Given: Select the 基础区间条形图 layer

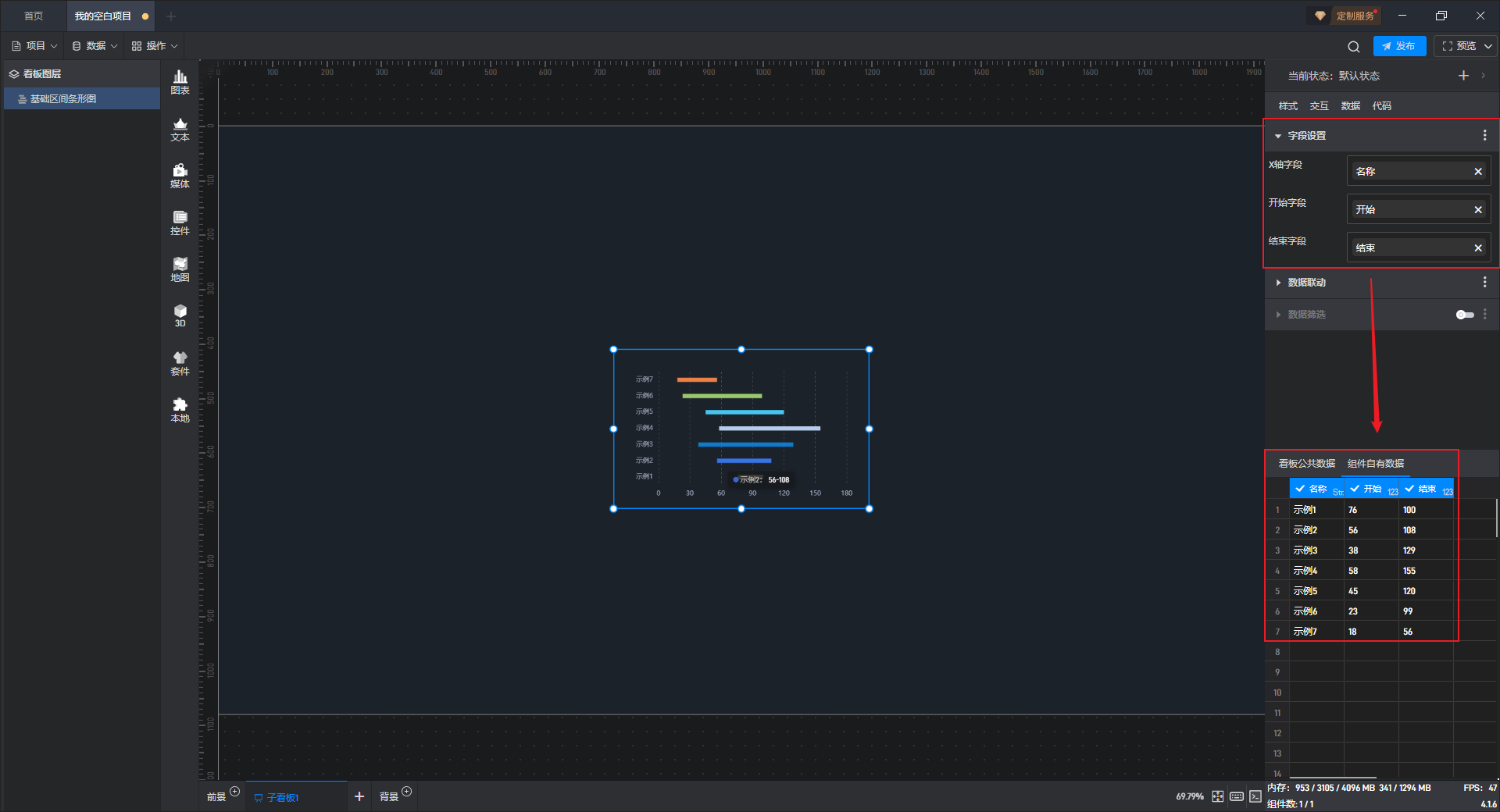Looking at the screenshot, I should click(63, 99).
